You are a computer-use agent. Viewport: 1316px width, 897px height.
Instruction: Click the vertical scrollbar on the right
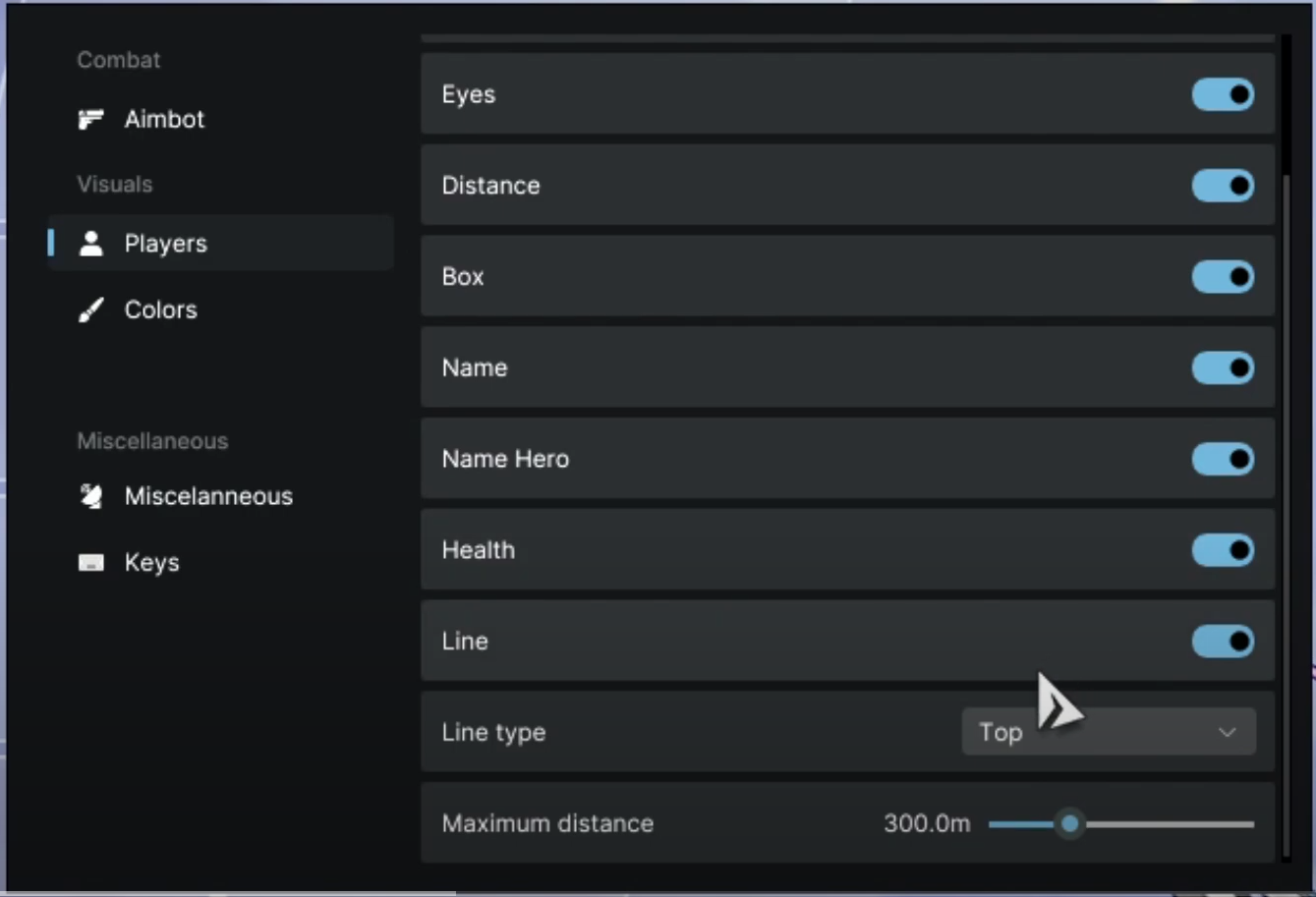pyautogui.click(x=1287, y=491)
